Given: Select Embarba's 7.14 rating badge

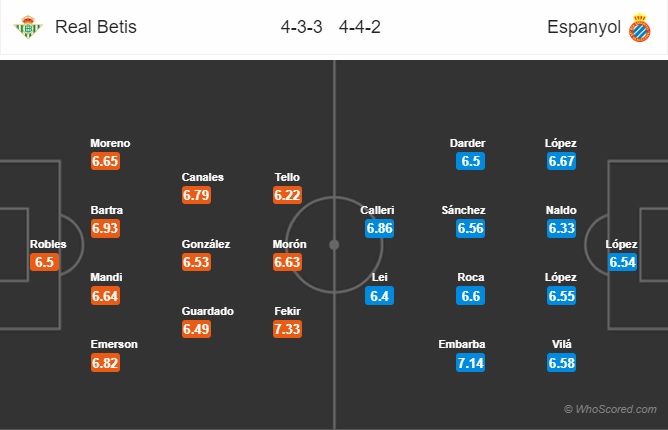Looking at the screenshot, I should click(470, 363).
